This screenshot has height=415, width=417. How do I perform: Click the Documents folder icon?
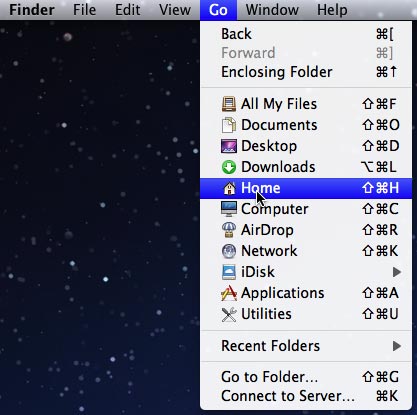pyautogui.click(x=229, y=125)
